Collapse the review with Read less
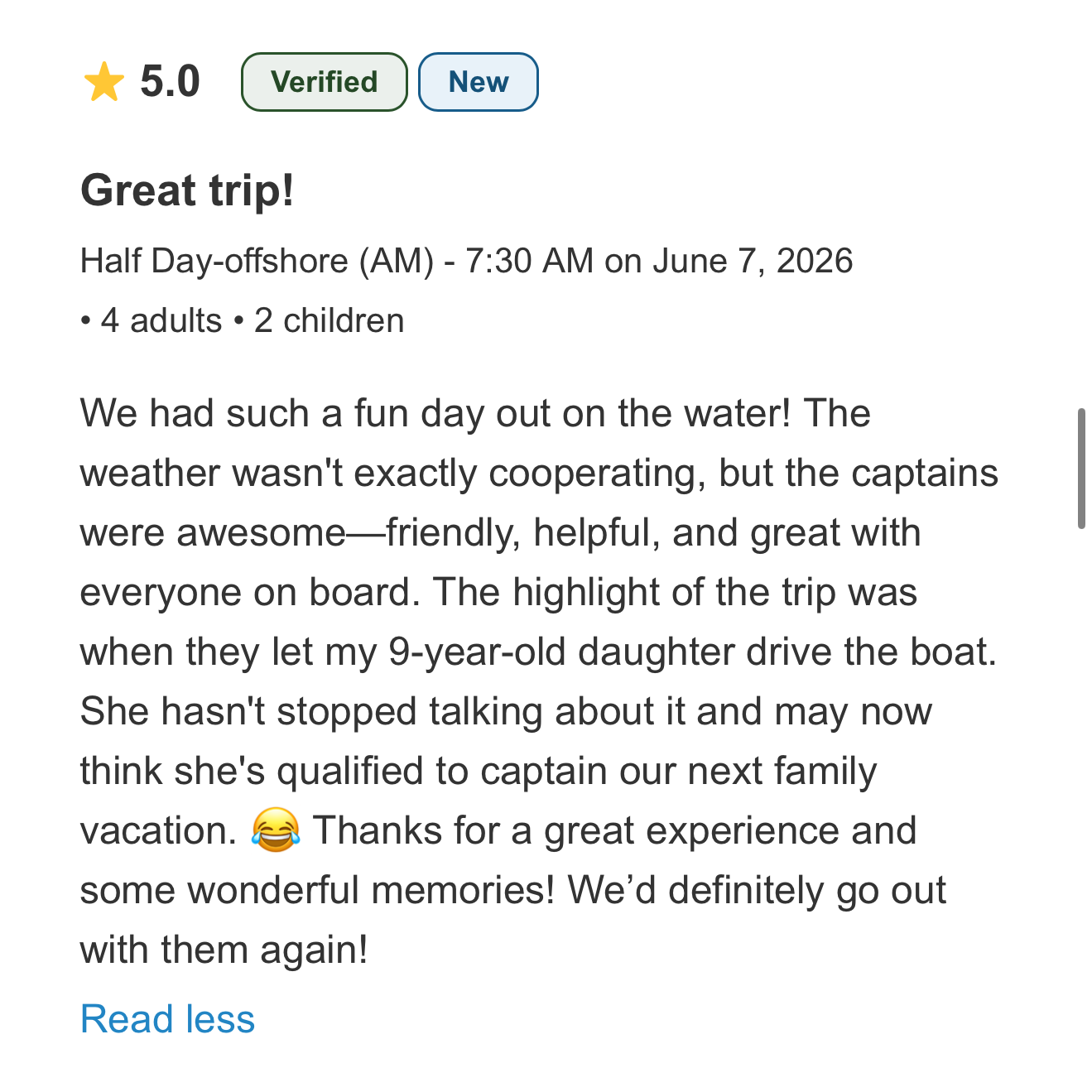Screen dimensions: 1092x1092 [x=168, y=1018]
